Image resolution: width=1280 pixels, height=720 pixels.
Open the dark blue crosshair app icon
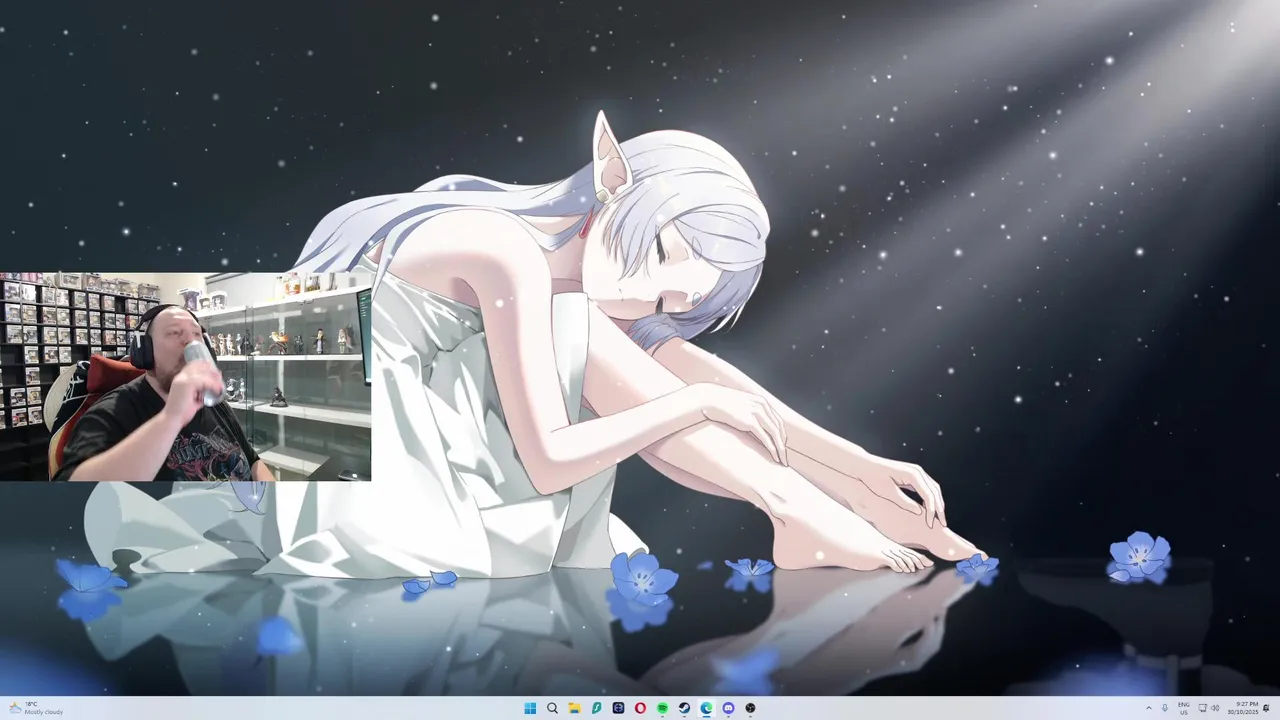pyautogui.click(x=618, y=708)
